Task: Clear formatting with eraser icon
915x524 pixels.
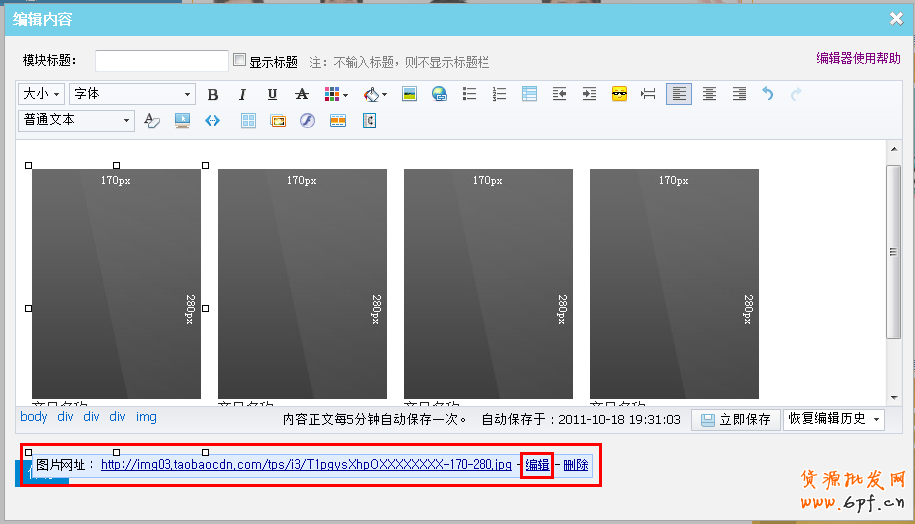Action: click(152, 121)
